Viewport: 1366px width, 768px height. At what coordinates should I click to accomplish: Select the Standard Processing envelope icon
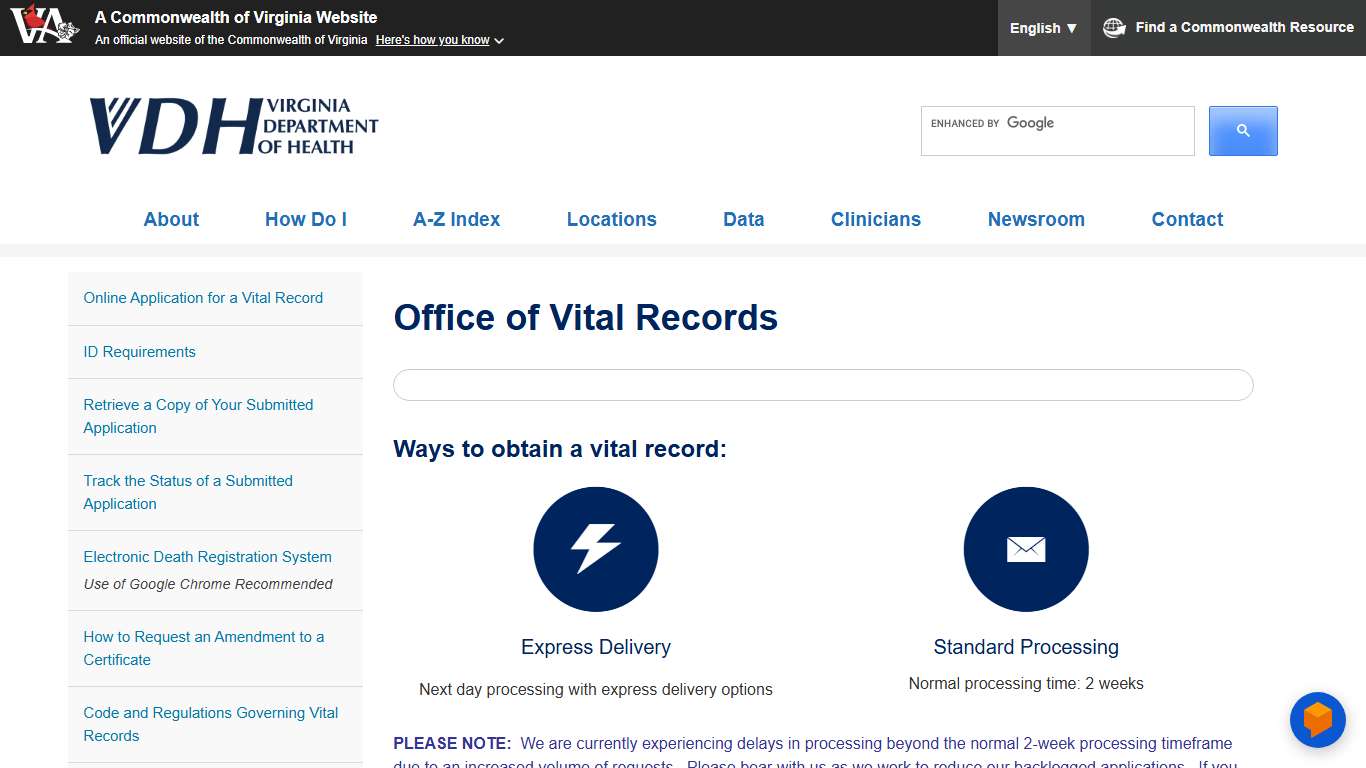pyautogui.click(x=1026, y=549)
